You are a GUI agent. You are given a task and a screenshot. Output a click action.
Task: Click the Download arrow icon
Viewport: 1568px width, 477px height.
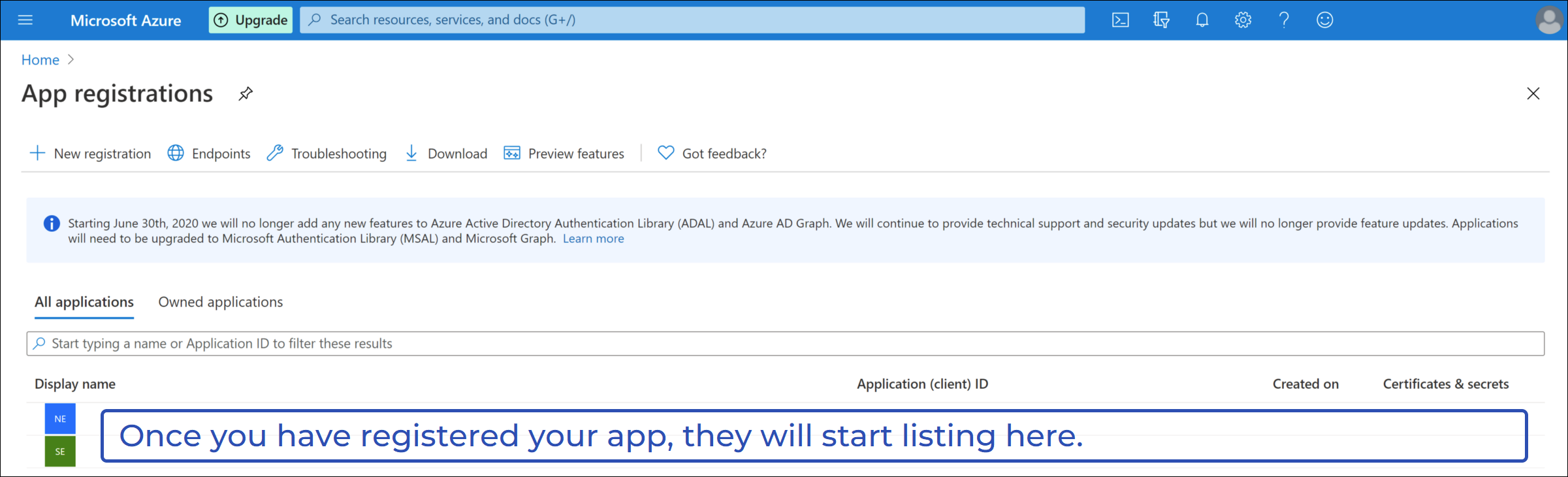(x=411, y=153)
